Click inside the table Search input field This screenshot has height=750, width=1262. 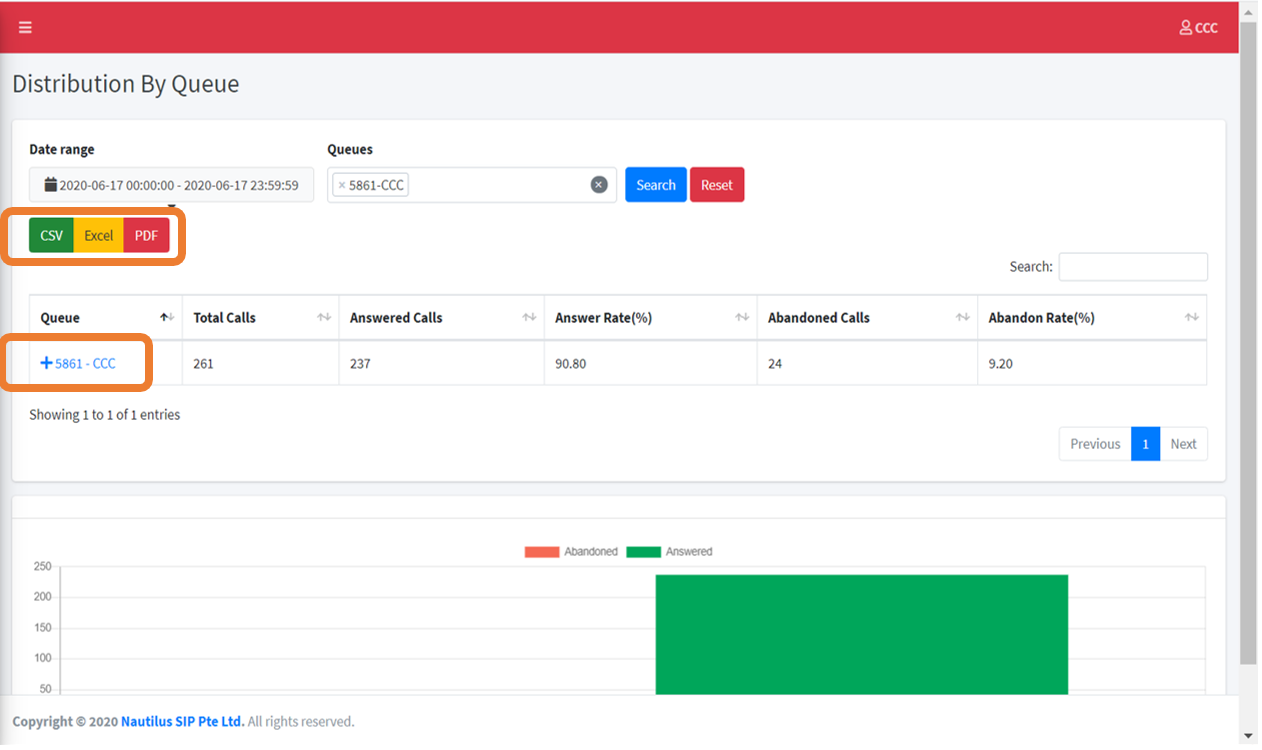pos(1133,266)
